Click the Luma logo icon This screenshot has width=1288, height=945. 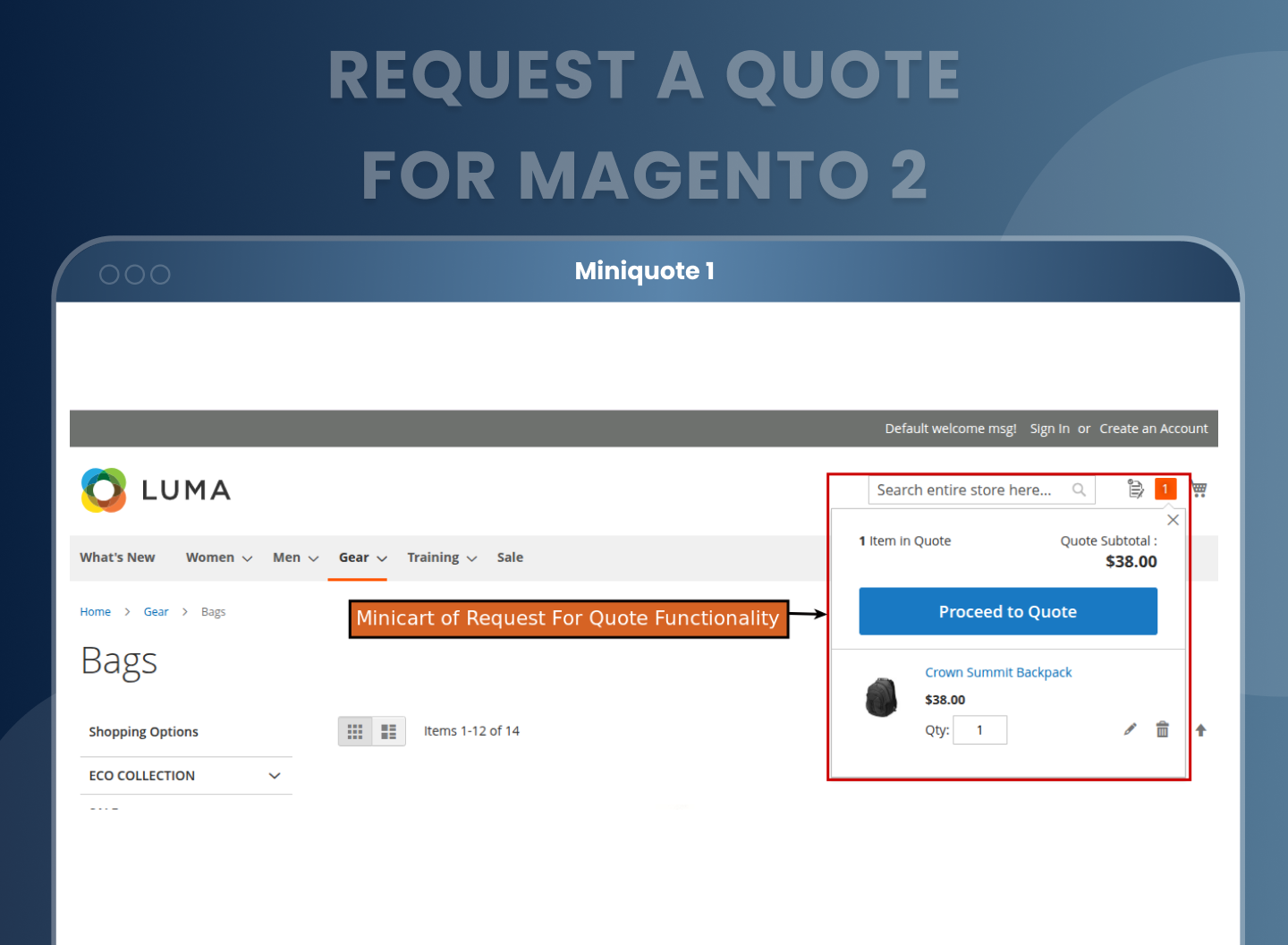(104, 490)
